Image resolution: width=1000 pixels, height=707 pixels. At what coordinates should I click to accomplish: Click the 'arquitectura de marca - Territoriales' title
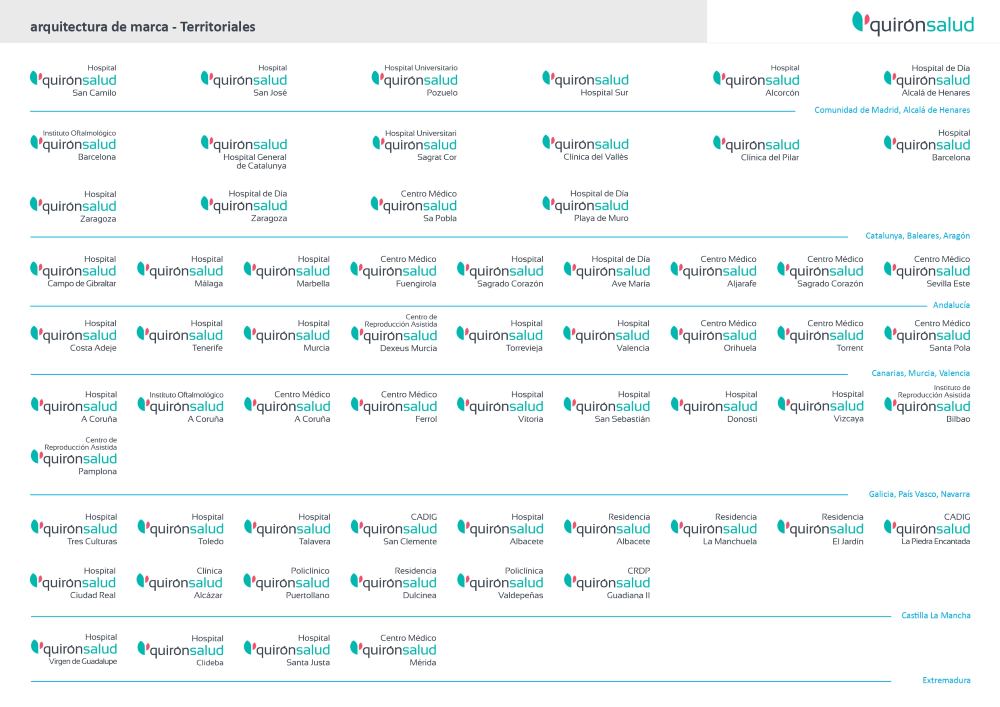click(143, 27)
